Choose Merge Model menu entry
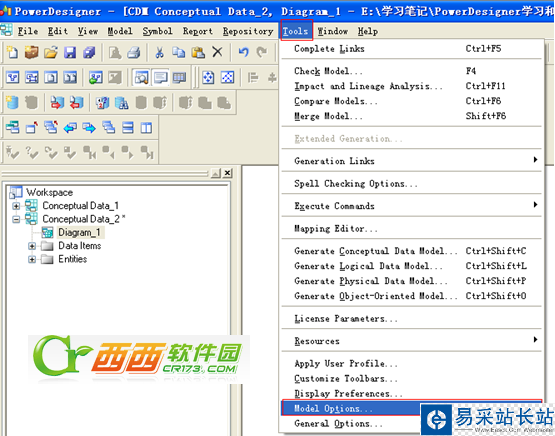The width and height of the screenshot is (555, 436). pos(412,116)
